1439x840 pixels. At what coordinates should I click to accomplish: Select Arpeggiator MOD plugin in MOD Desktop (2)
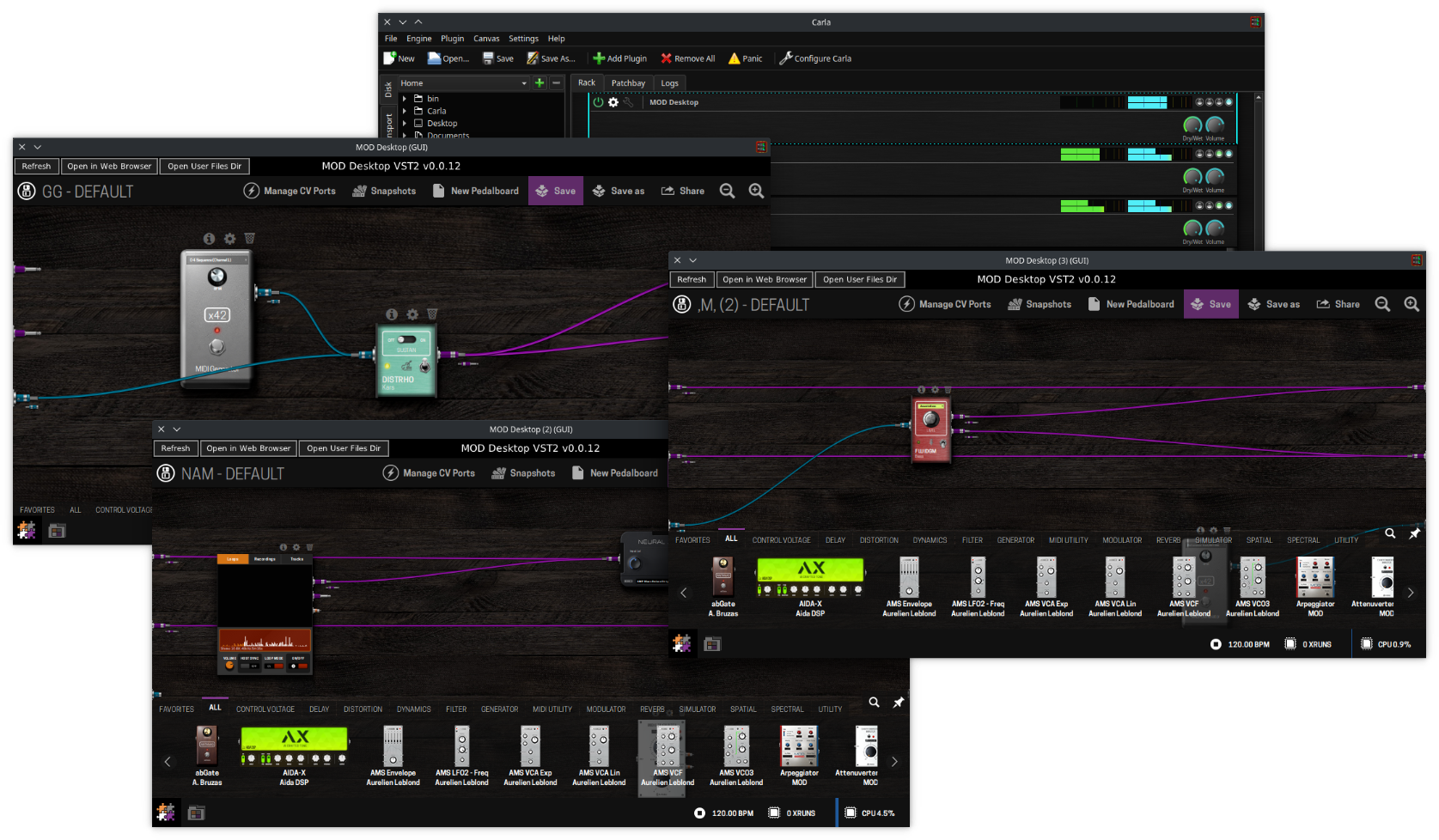tap(799, 756)
